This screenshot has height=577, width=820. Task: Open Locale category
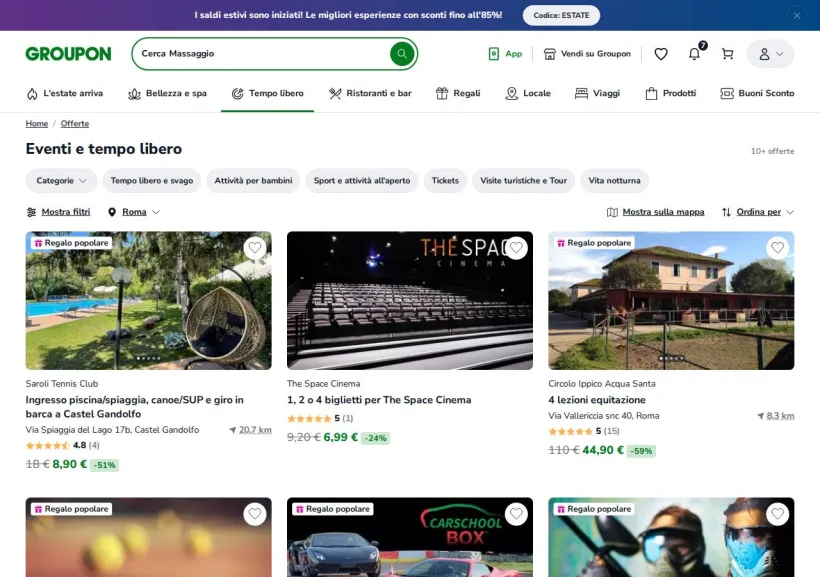click(x=528, y=93)
